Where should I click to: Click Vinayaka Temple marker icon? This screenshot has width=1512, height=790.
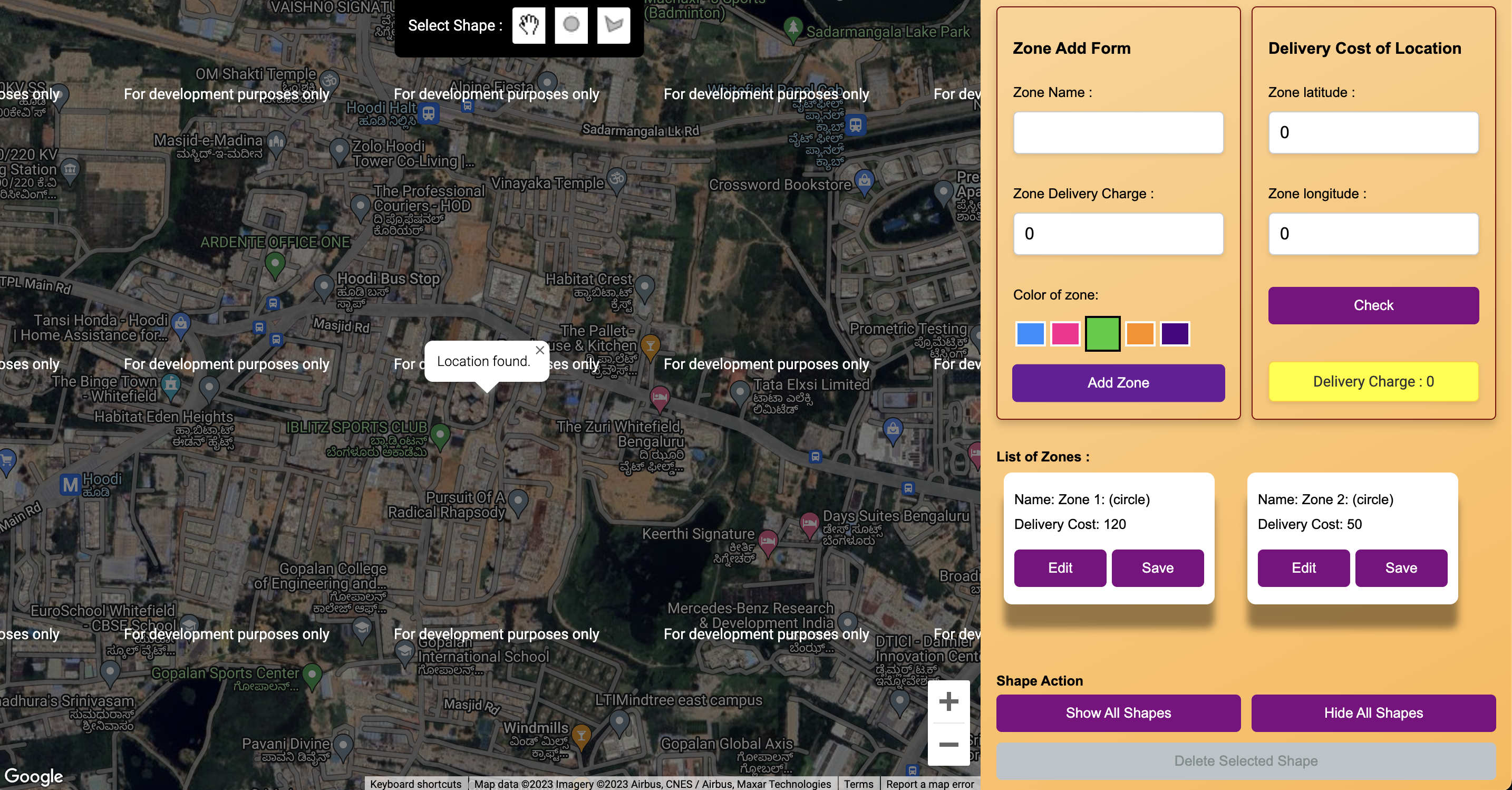pyautogui.click(x=616, y=180)
